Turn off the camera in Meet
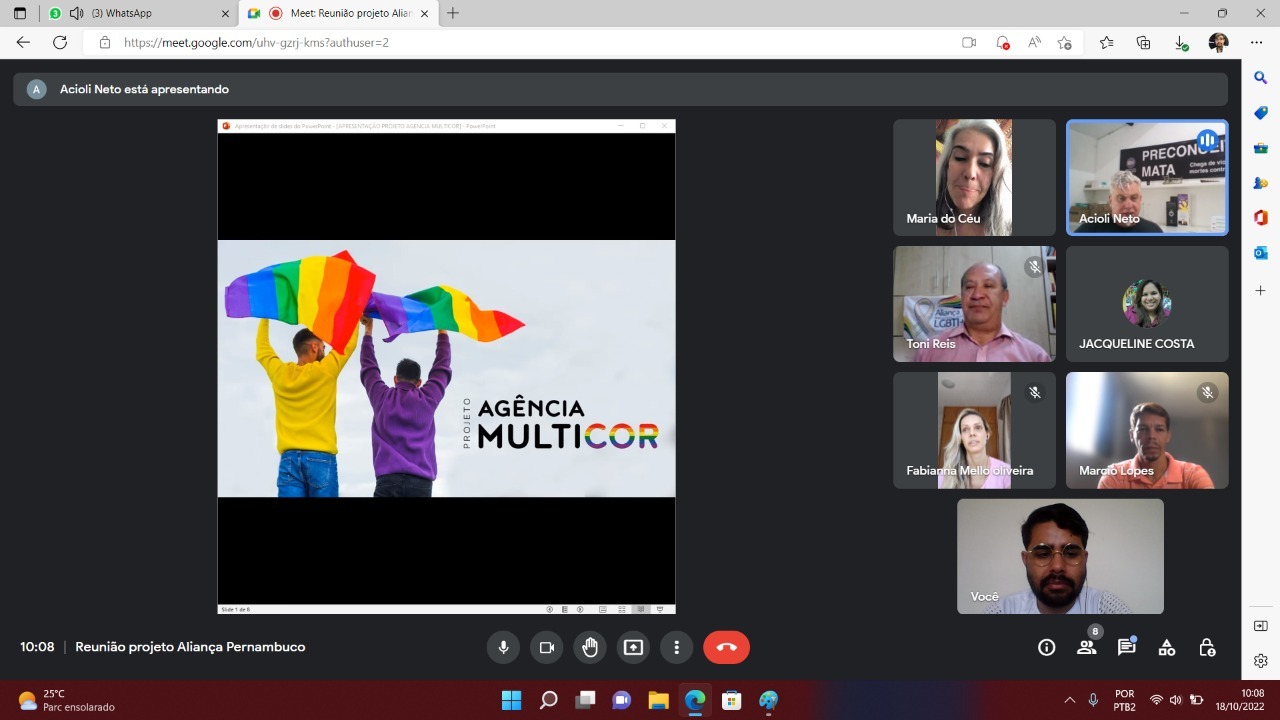1280x720 pixels. point(547,647)
